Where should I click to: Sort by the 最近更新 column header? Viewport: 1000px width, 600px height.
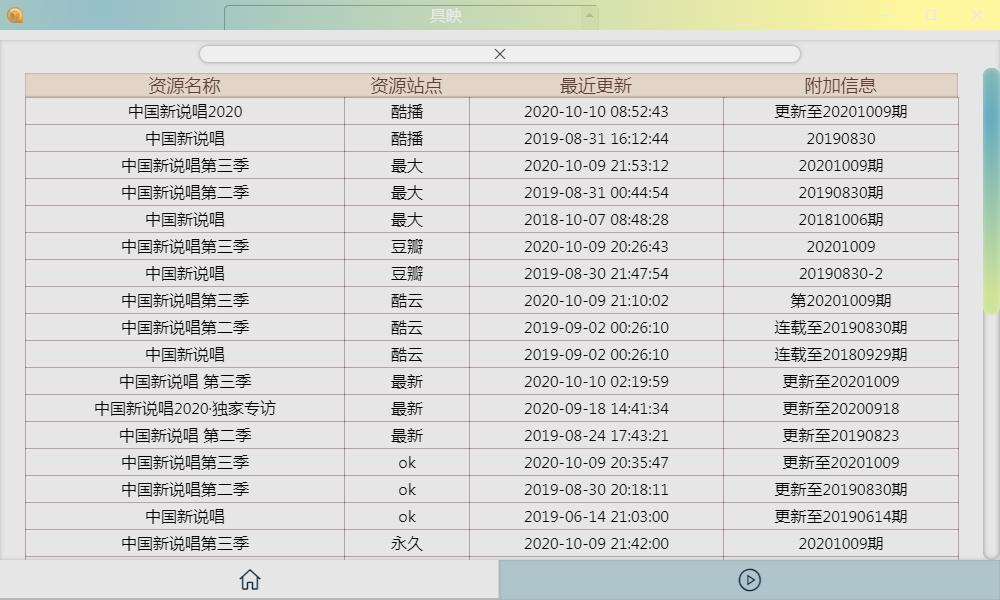point(596,85)
